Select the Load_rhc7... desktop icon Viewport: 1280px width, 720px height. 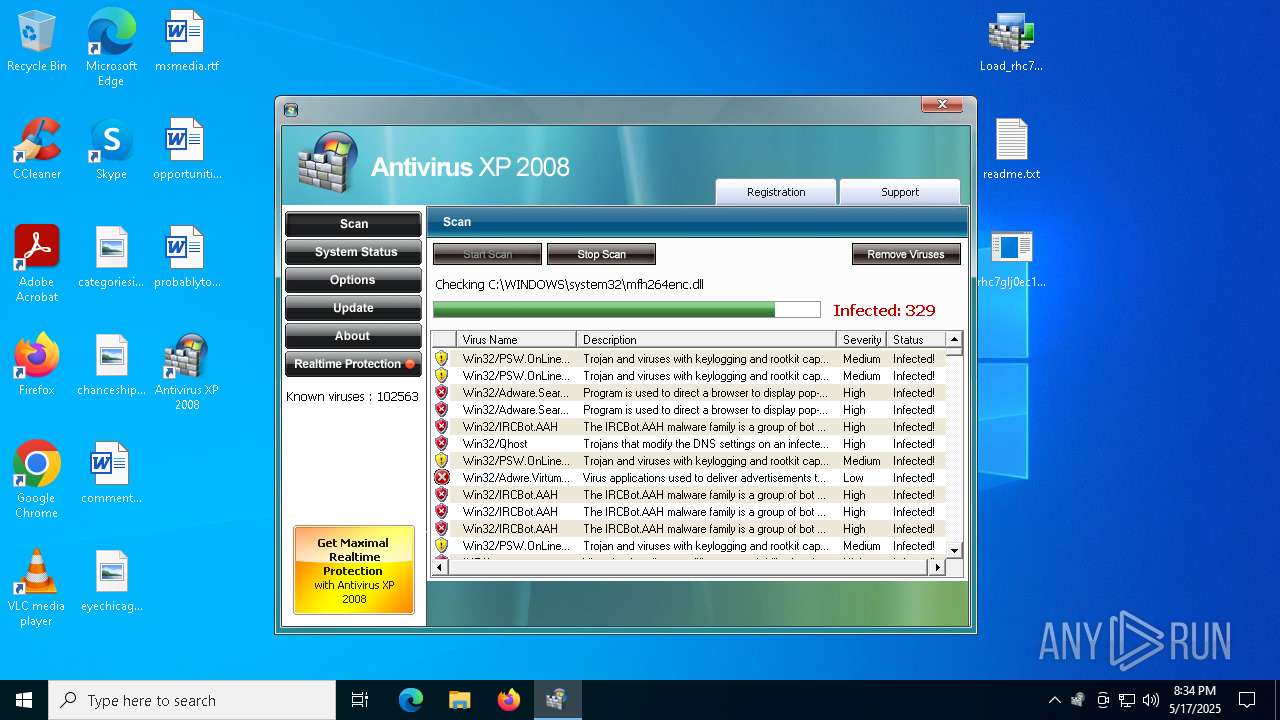point(1011,42)
